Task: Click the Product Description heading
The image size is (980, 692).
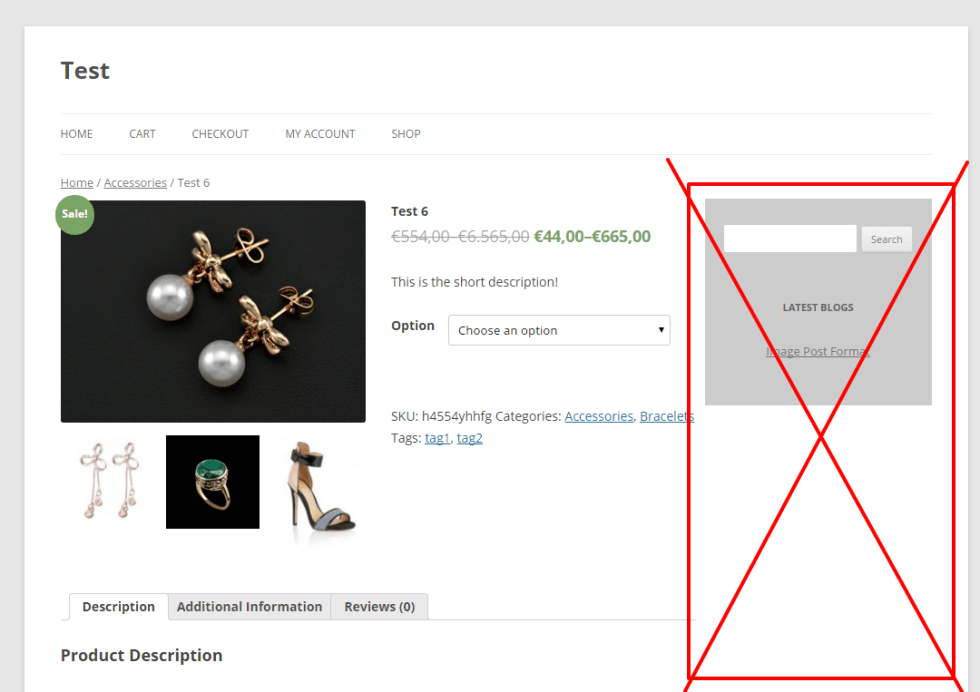Action: [x=141, y=655]
